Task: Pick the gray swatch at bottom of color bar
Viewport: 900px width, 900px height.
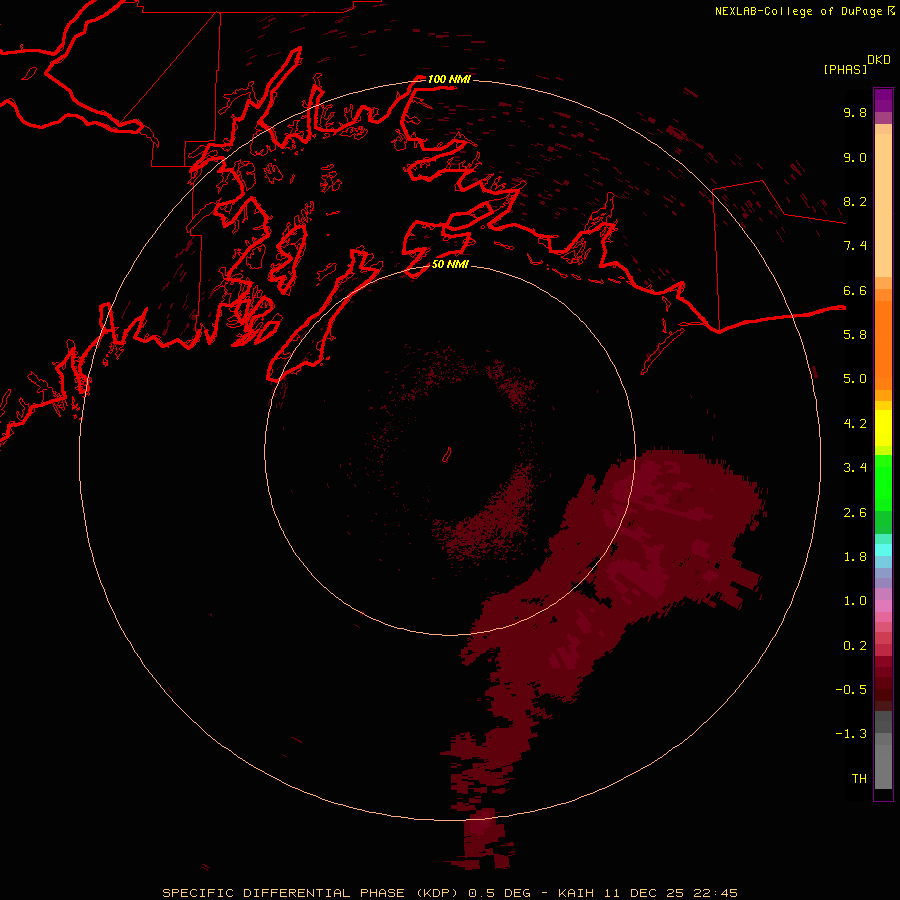Action: (883, 767)
